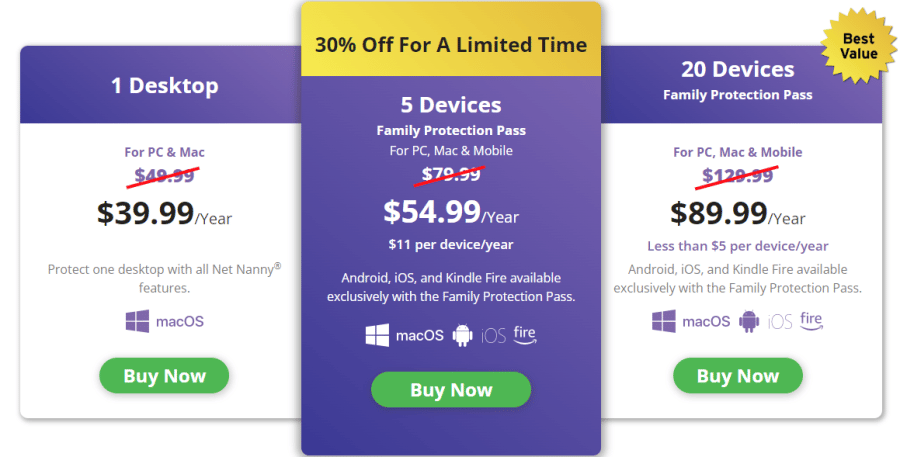This screenshot has height=457, width=900.
Task: Click the $54.99/Year price
Action: pyautogui.click(x=451, y=212)
